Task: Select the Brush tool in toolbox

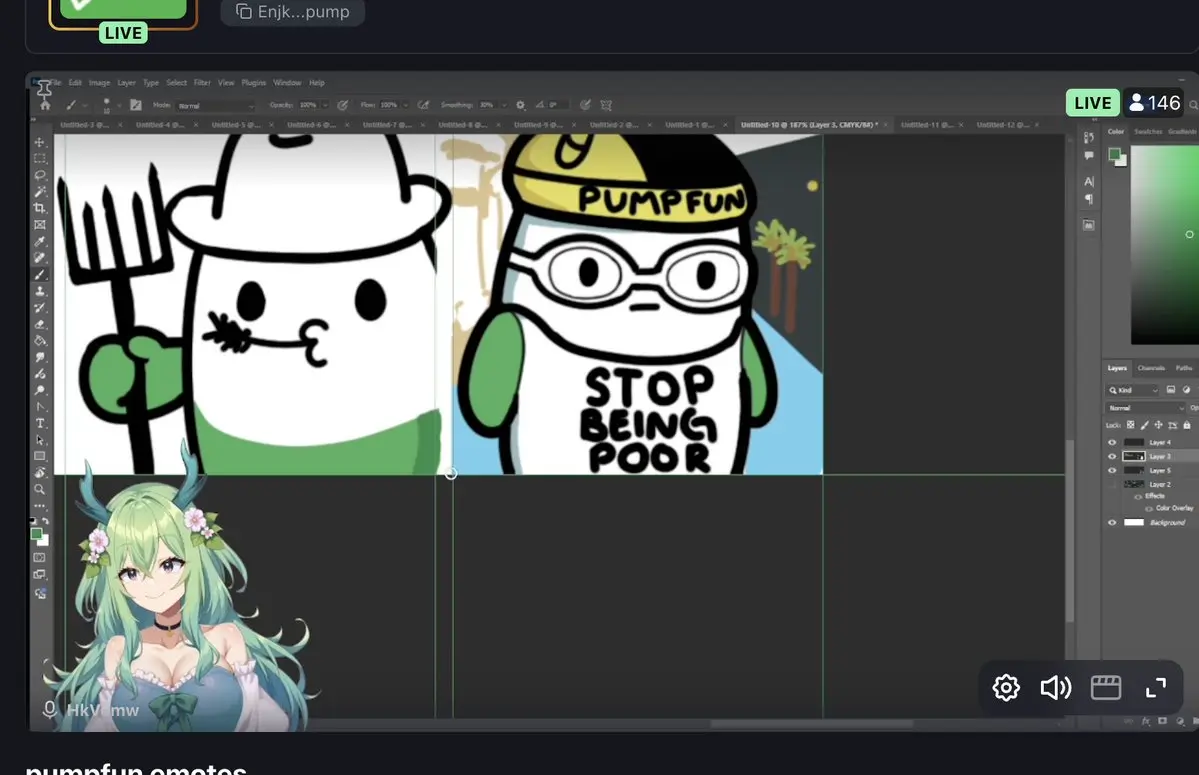Action: coord(40,274)
